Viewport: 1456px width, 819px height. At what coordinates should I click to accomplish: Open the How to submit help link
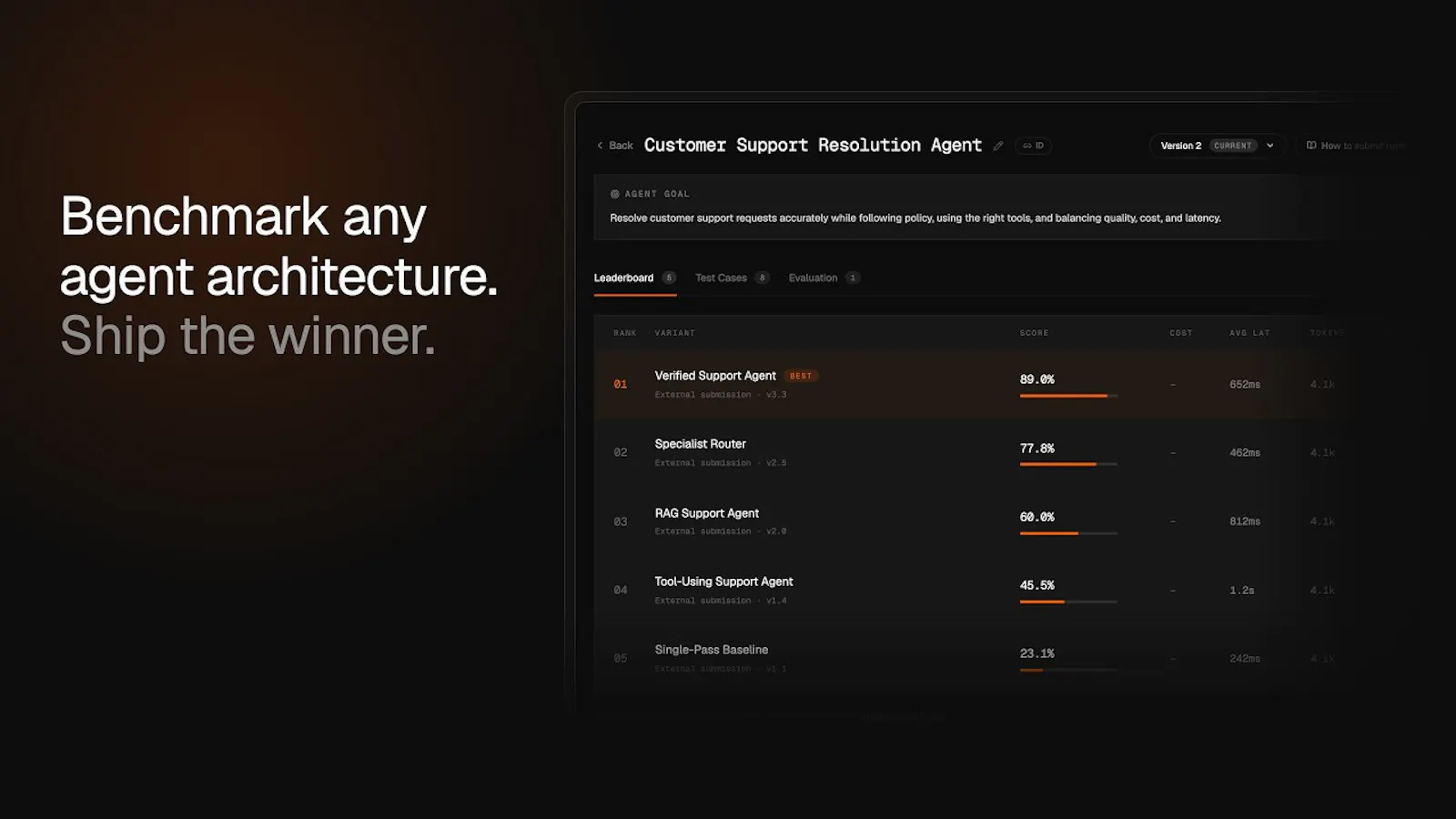[1356, 146]
